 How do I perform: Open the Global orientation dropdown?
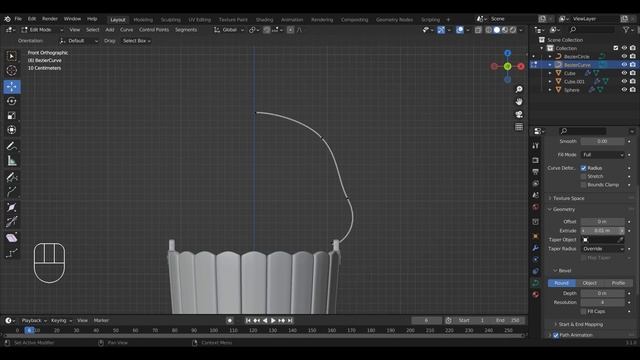tap(229, 30)
